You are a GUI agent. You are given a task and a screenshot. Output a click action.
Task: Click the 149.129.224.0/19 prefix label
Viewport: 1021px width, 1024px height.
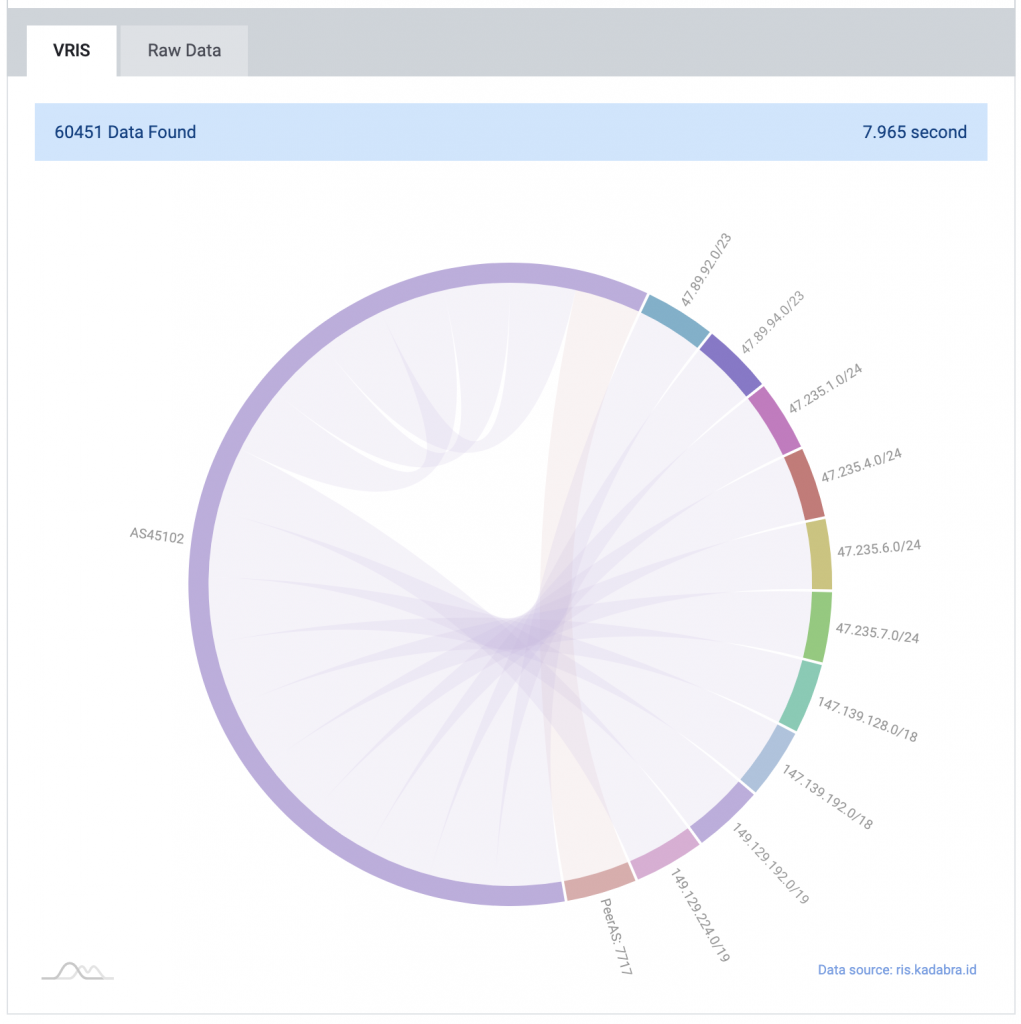[700, 915]
